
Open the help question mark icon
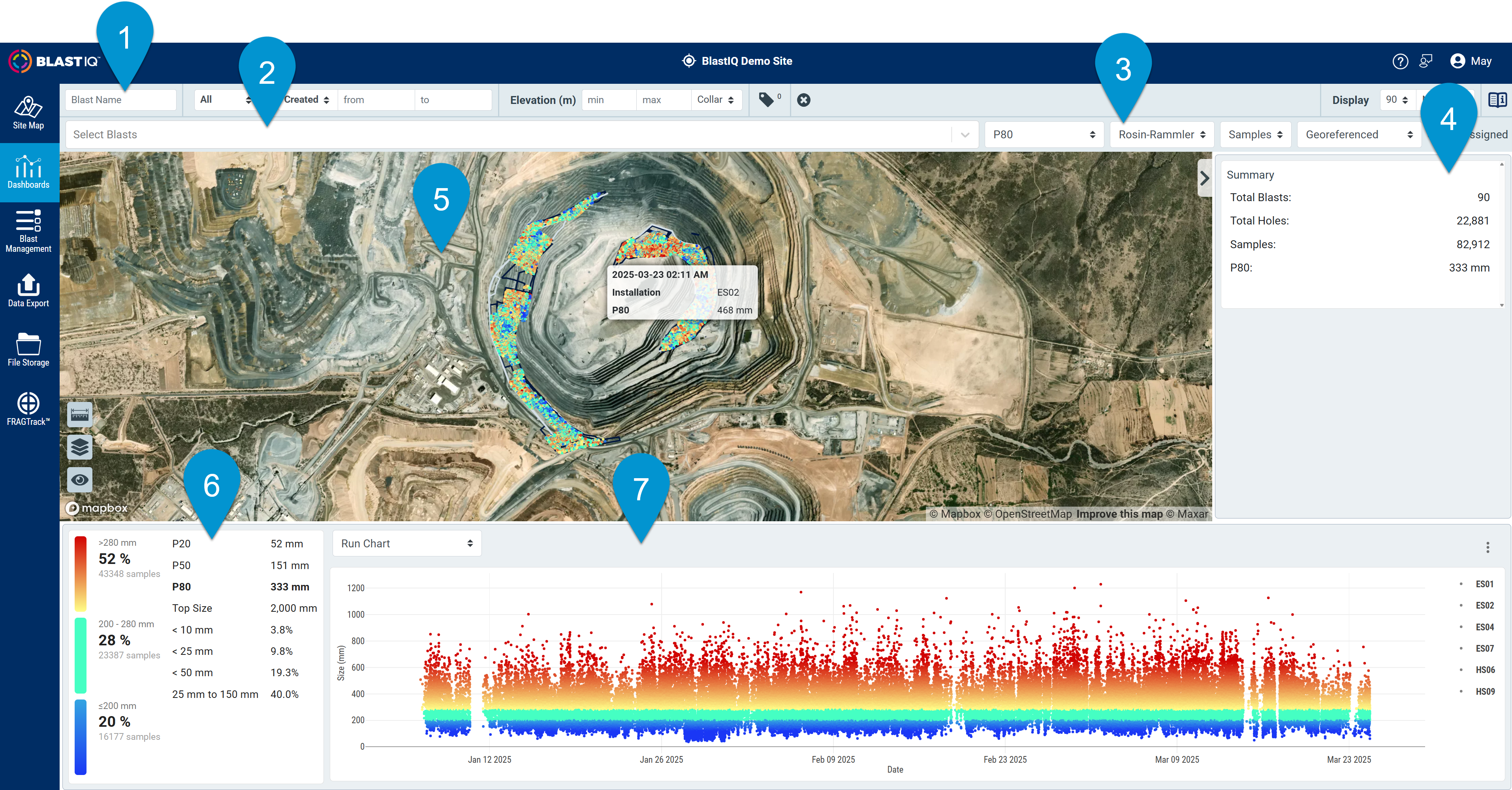1400,61
